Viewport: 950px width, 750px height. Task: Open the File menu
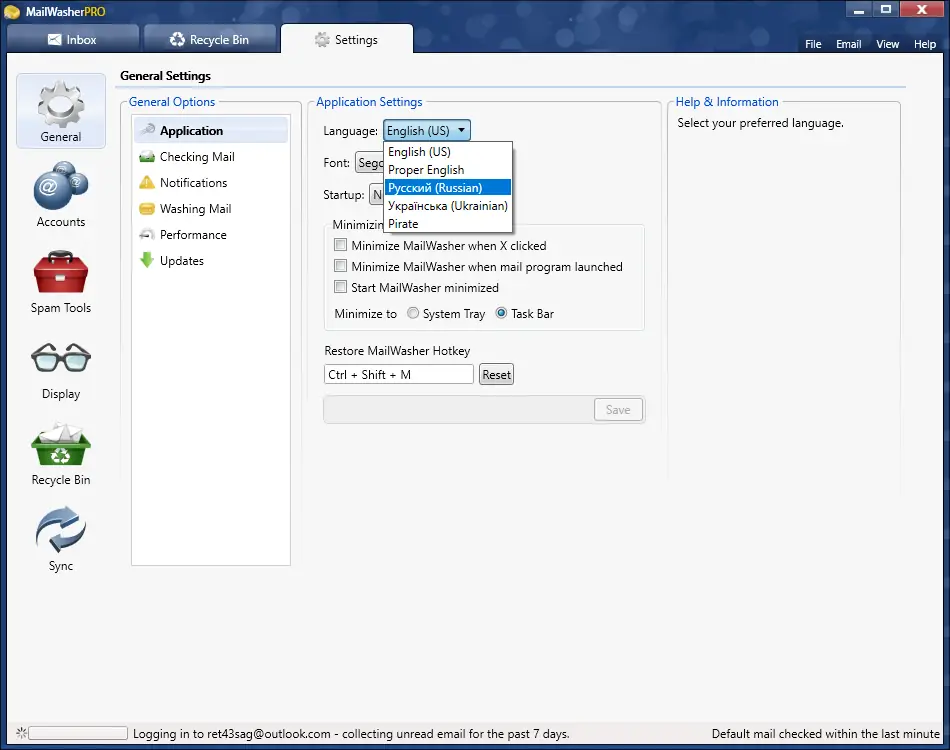coord(813,44)
